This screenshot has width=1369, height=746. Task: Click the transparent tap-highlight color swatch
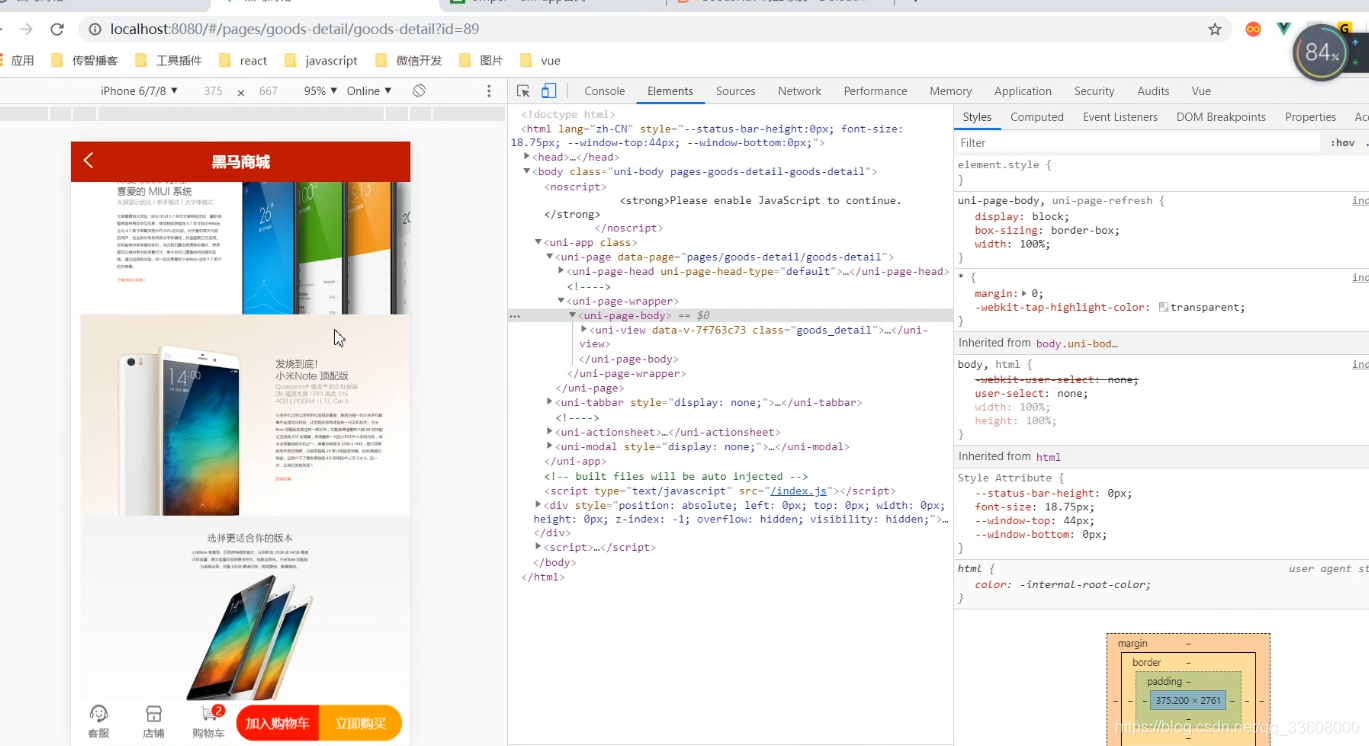click(1163, 308)
